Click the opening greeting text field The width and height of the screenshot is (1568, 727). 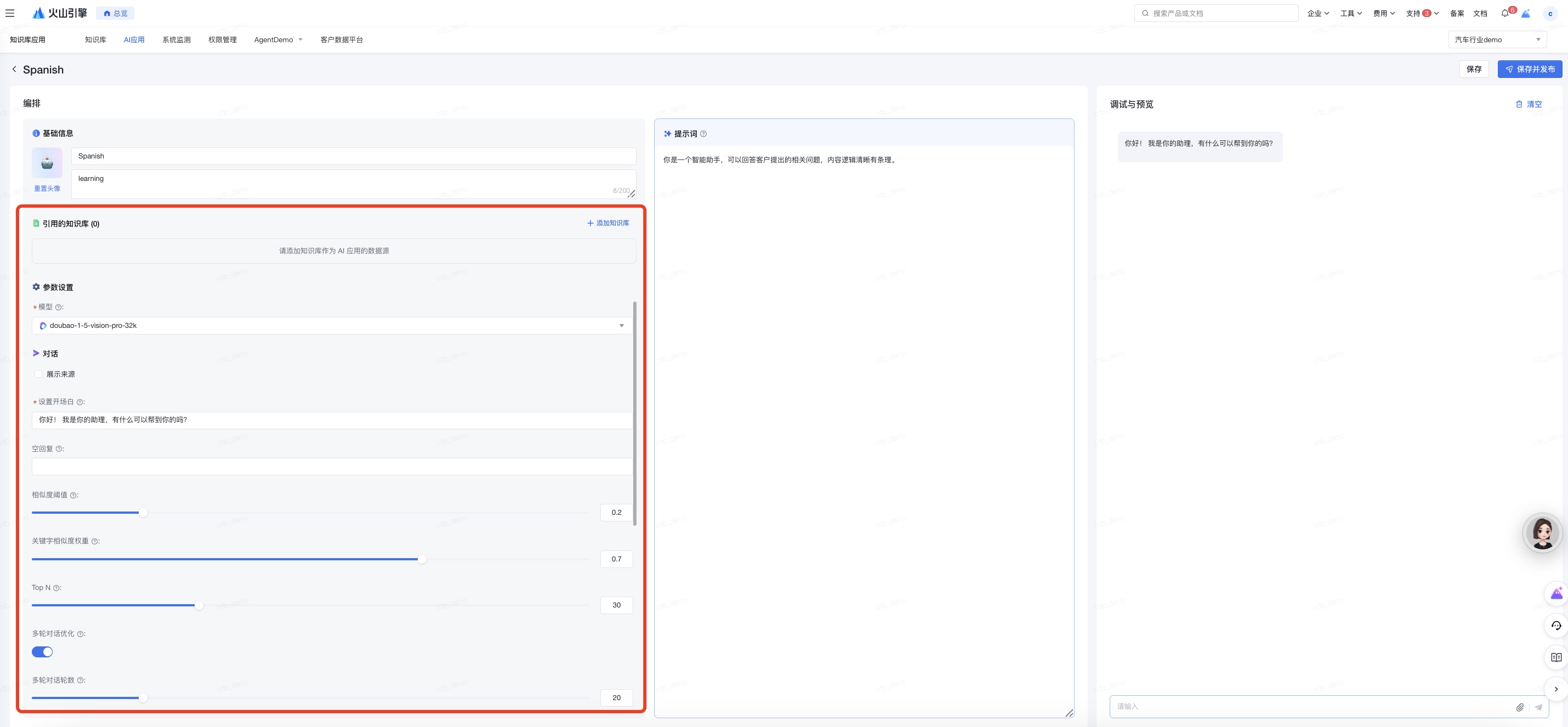tap(332, 420)
